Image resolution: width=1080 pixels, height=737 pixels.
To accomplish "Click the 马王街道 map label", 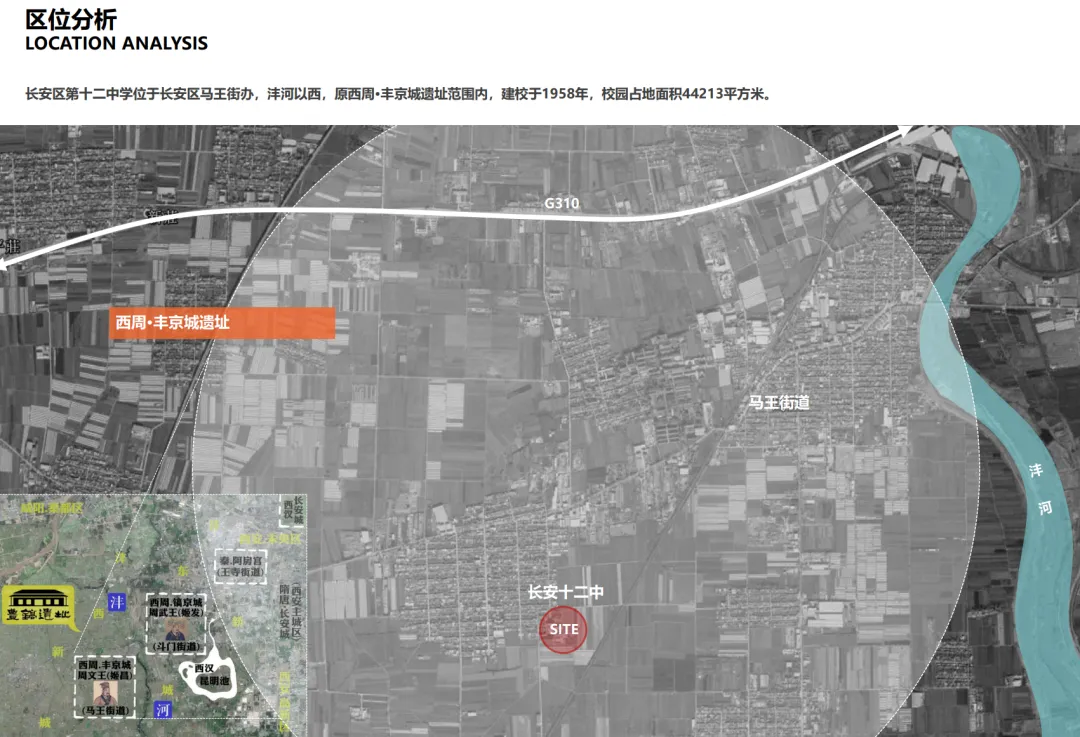I will tap(779, 402).
